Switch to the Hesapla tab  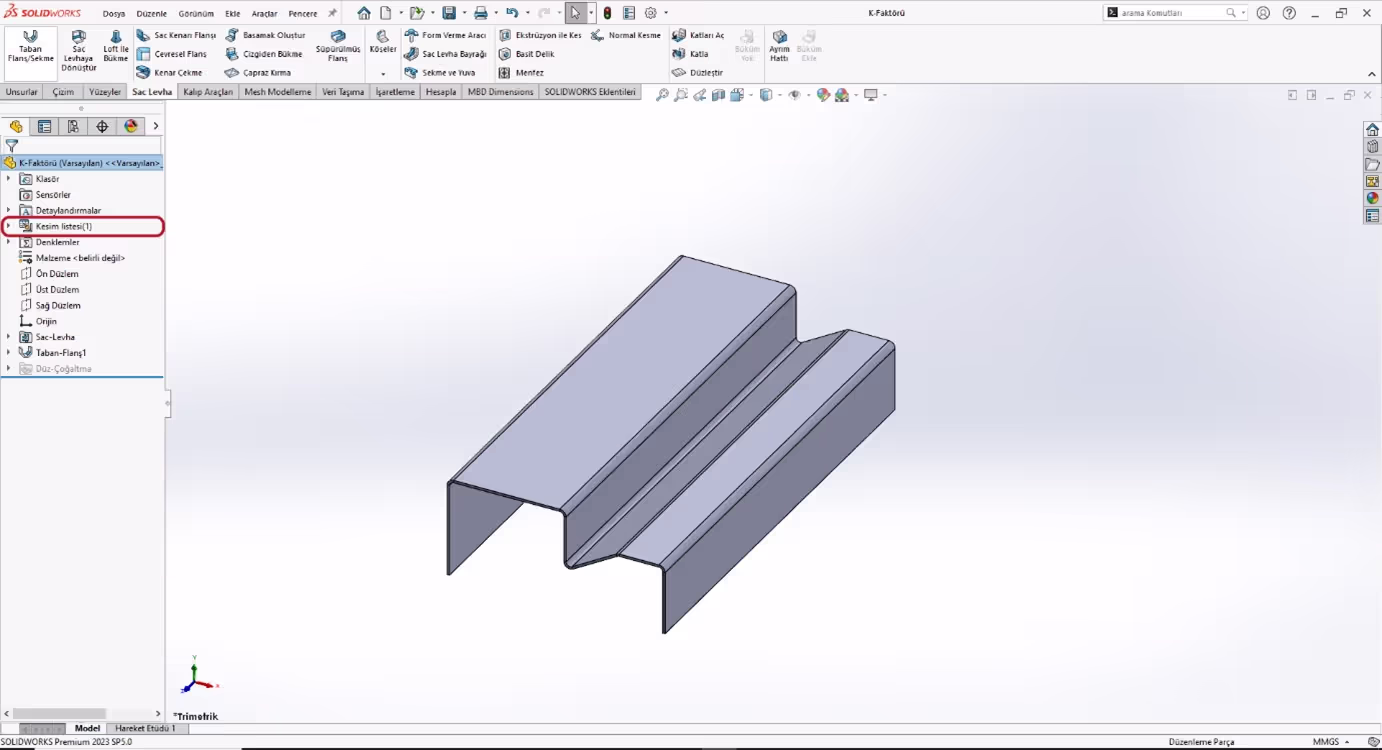(441, 92)
